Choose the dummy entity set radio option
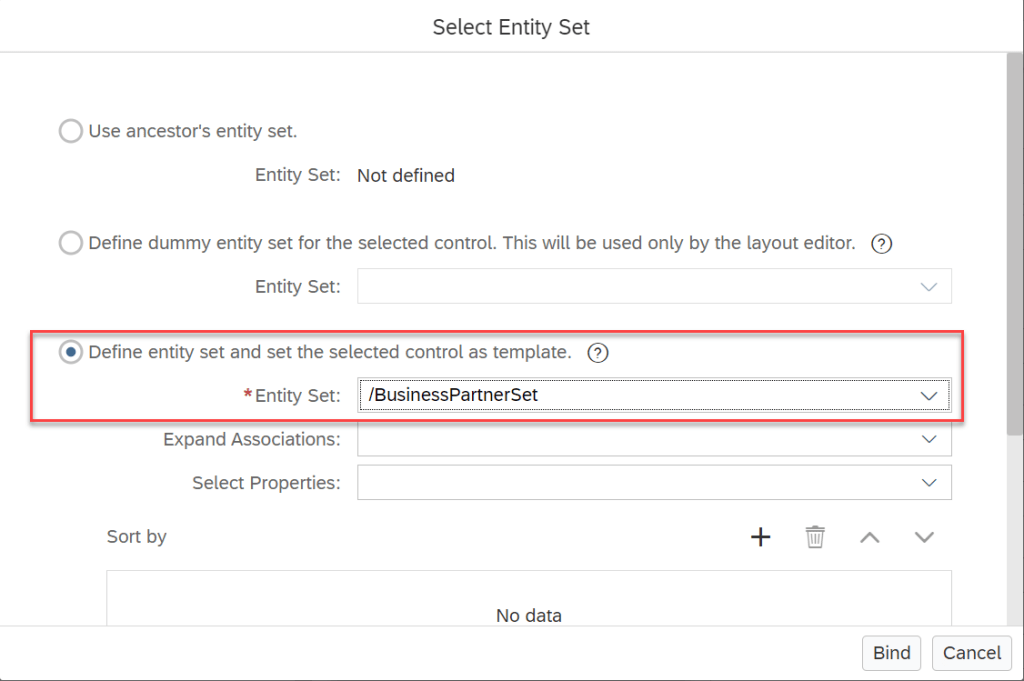 point(71,243)
